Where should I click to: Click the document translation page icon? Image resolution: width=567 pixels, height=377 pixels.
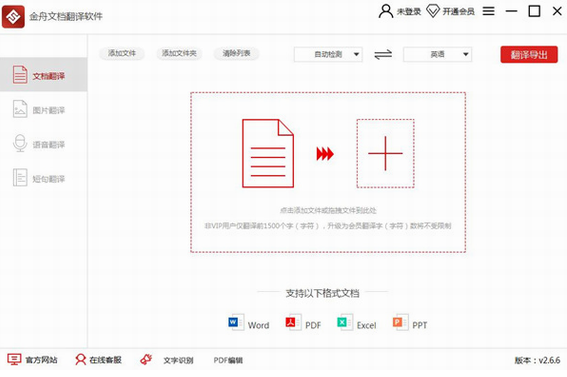pyautogui.click(x=20, y=74)
